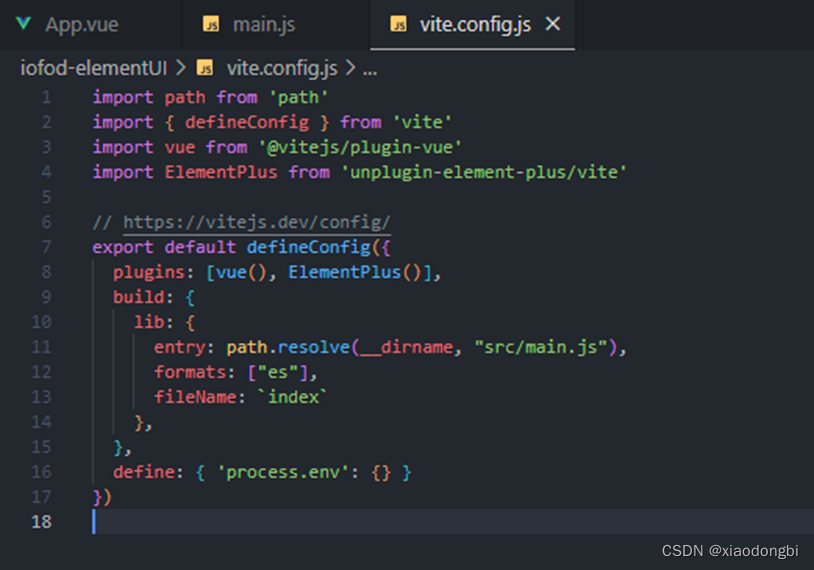Image resolution: width=814 pixels, height=570 pixels.
Task: Open the iofod-elementUI breadcrumb folder
Action: click(x=93, y=68)
